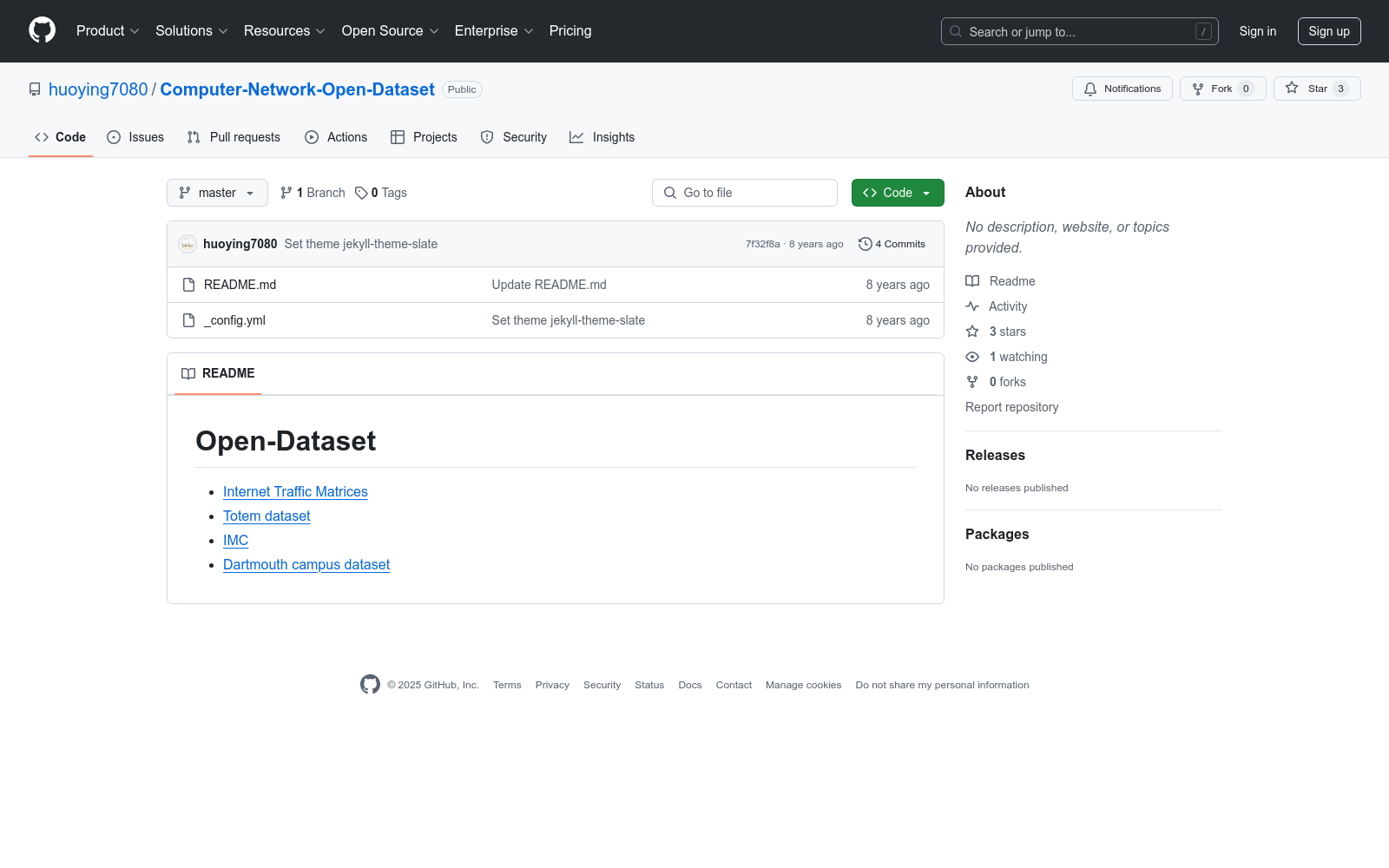Viewport: 1389px width, 868px height.
Task: Click the Sign in link
Action: tap(1258, 31)
